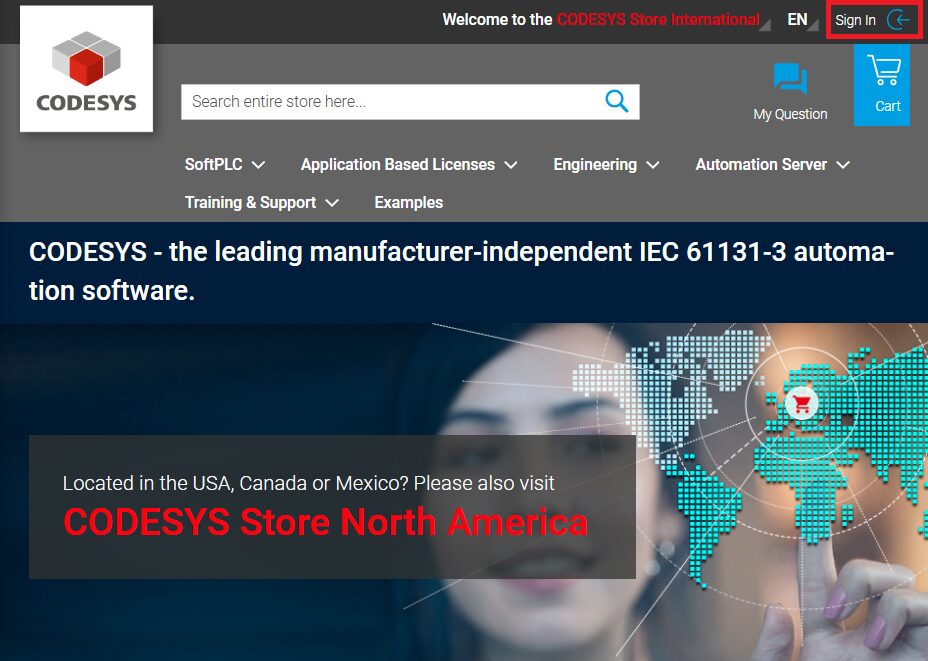928x661 pixels.
Task: Click the arrow icon beside Sign In
Action: (x=899, y=20)
